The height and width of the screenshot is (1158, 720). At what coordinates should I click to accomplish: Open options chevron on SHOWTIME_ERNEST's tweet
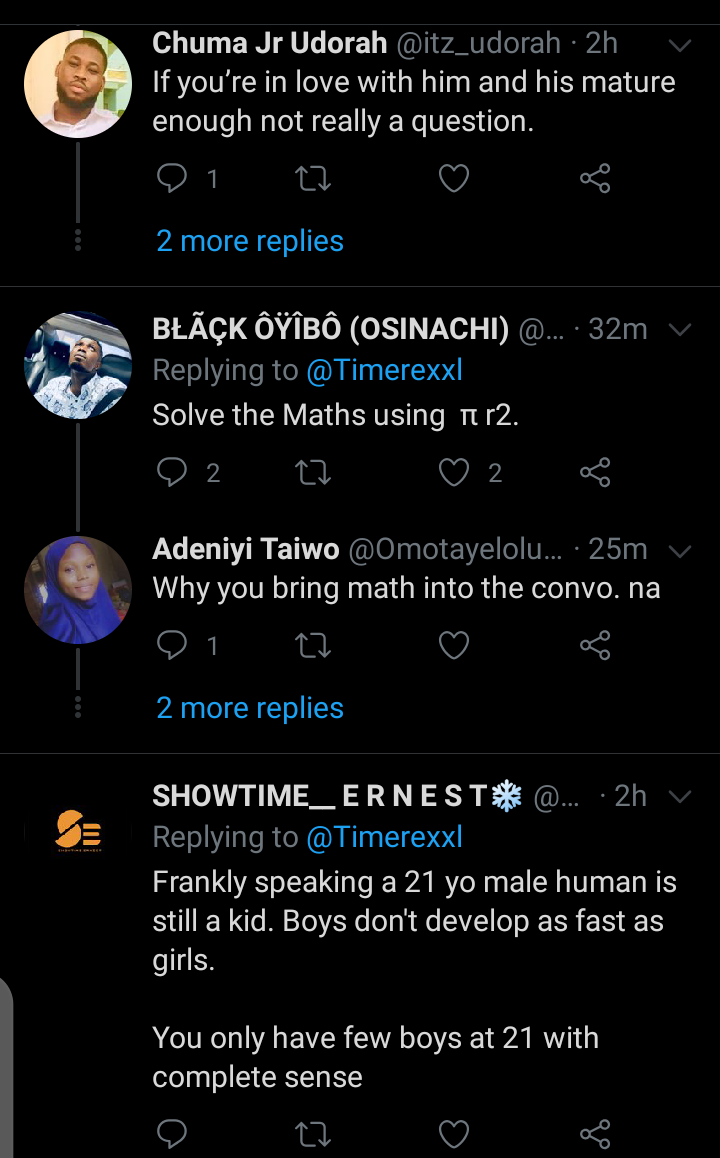(x=679, y=796)
